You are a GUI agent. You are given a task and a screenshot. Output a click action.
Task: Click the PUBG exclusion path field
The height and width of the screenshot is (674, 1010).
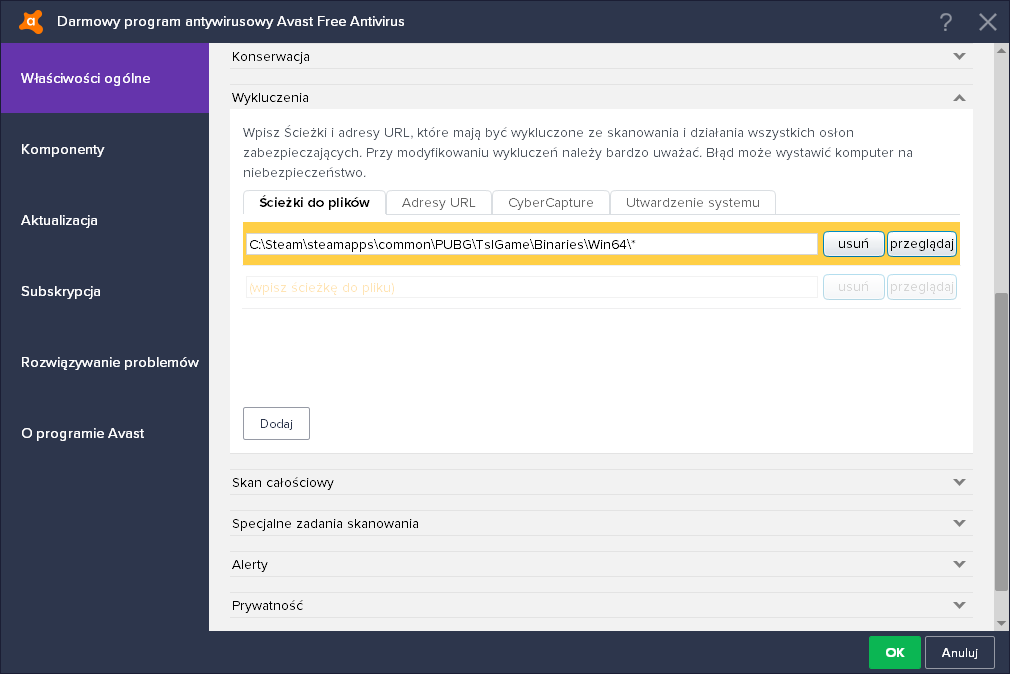(532, 244)
